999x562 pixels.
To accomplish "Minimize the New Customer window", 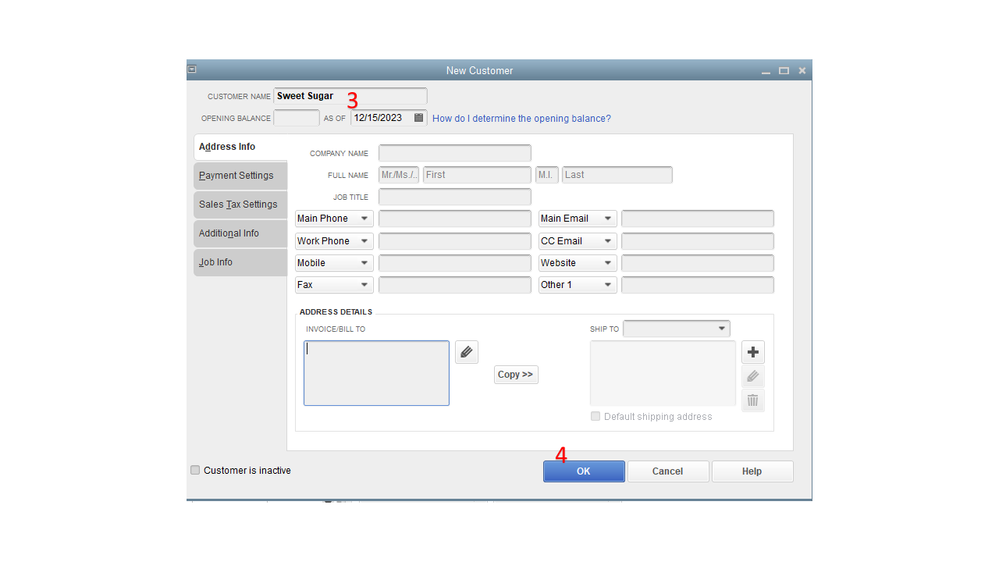I will point(765,71).
